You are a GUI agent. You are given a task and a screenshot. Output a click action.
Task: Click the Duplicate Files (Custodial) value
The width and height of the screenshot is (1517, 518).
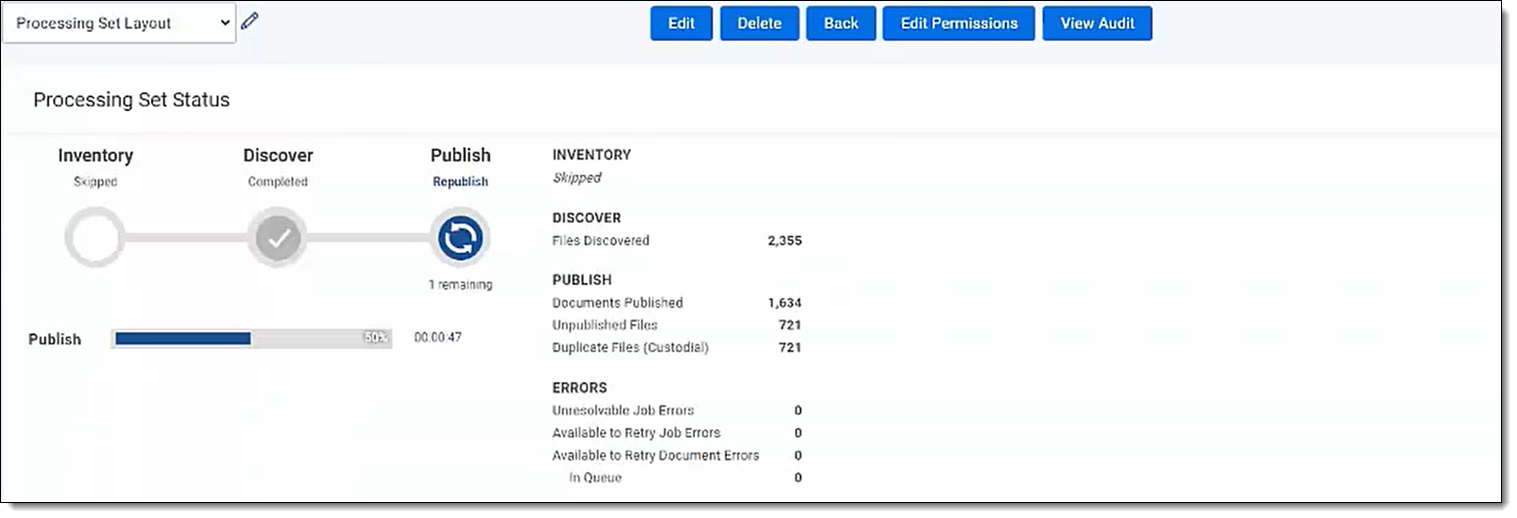(x=790, y=348)
